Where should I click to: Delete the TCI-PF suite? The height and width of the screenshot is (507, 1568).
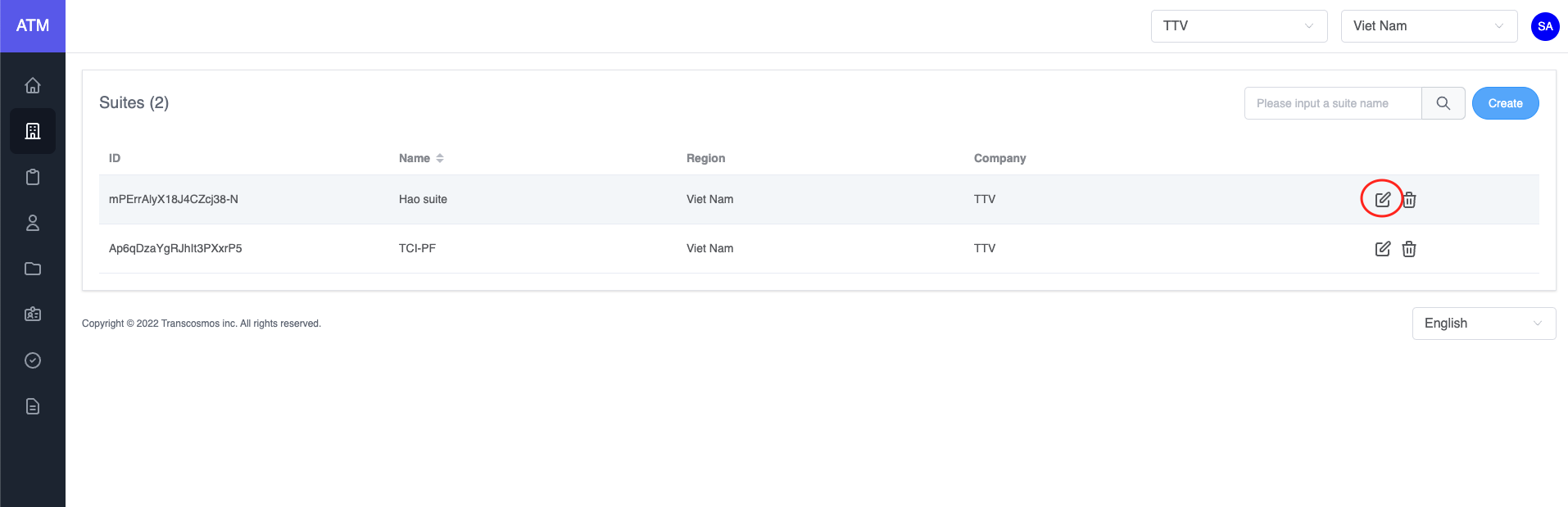pyautogui.click(x=1409, y=248)
